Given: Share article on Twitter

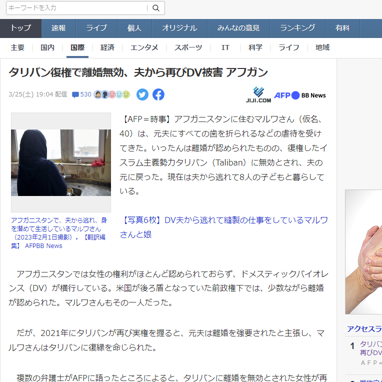Looking at the screenshot, I should 142,95.
